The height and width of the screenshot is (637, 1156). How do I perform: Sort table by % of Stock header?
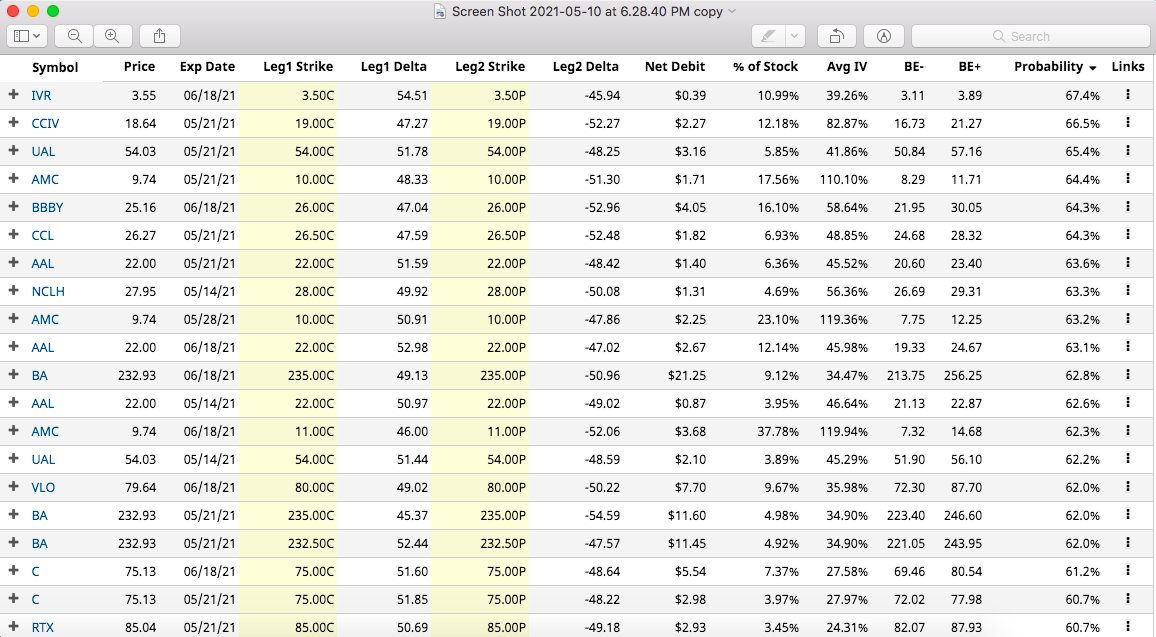(x=765, y=66)
